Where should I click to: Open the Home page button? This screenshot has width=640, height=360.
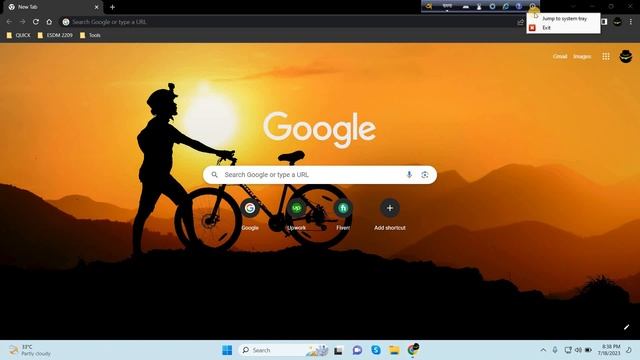point(49,22)
